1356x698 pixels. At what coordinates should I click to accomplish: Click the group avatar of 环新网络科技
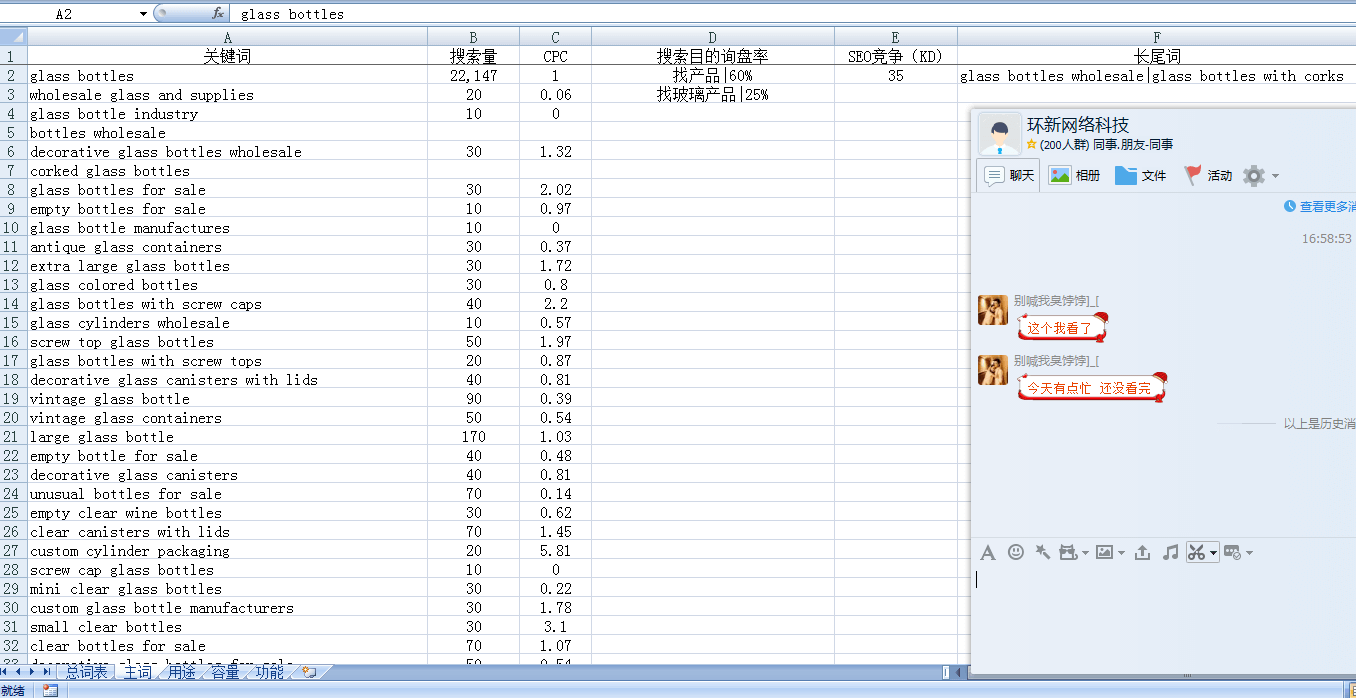[999, 134]
